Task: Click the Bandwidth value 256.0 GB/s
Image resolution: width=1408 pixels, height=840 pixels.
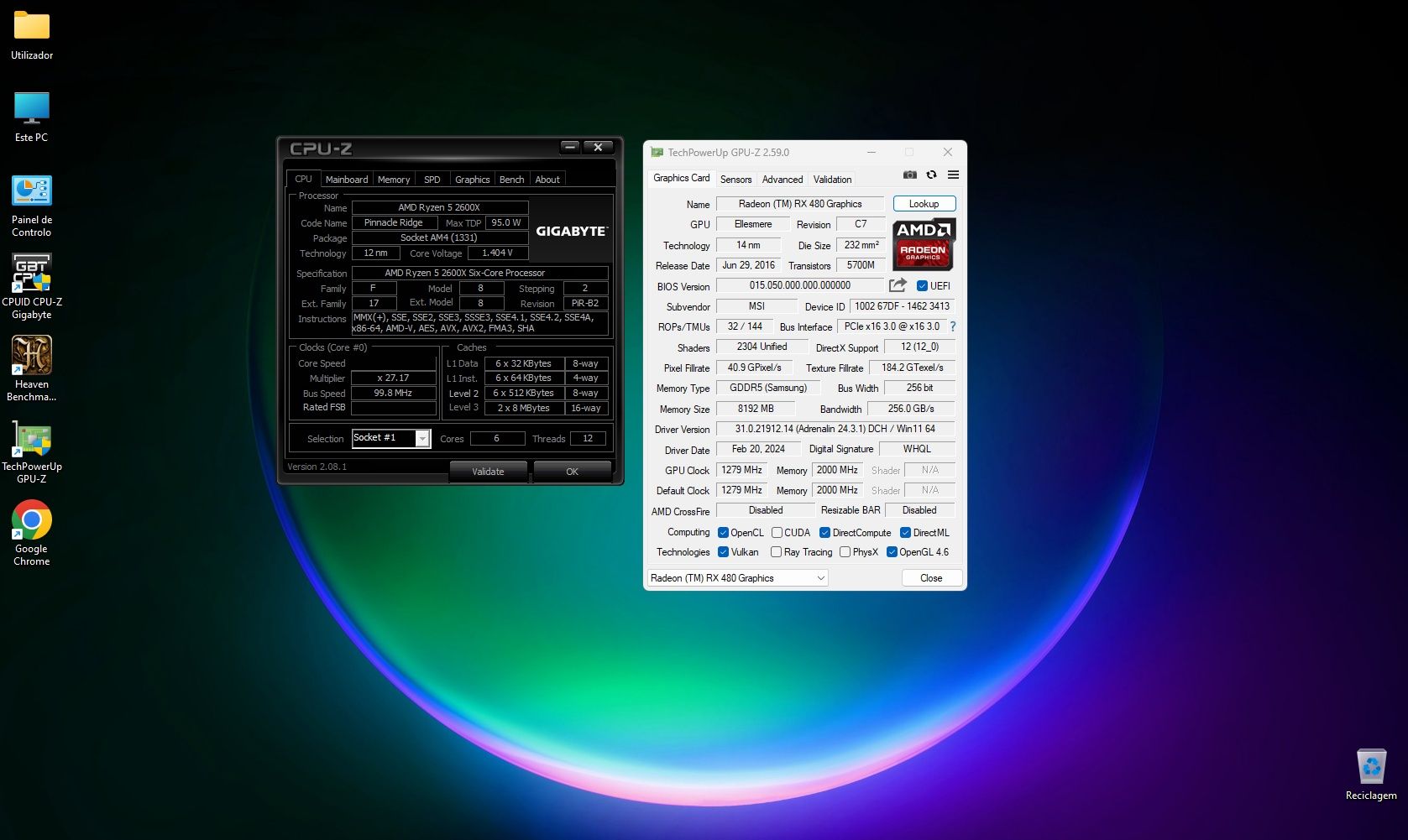Action: tap(911, 409)
